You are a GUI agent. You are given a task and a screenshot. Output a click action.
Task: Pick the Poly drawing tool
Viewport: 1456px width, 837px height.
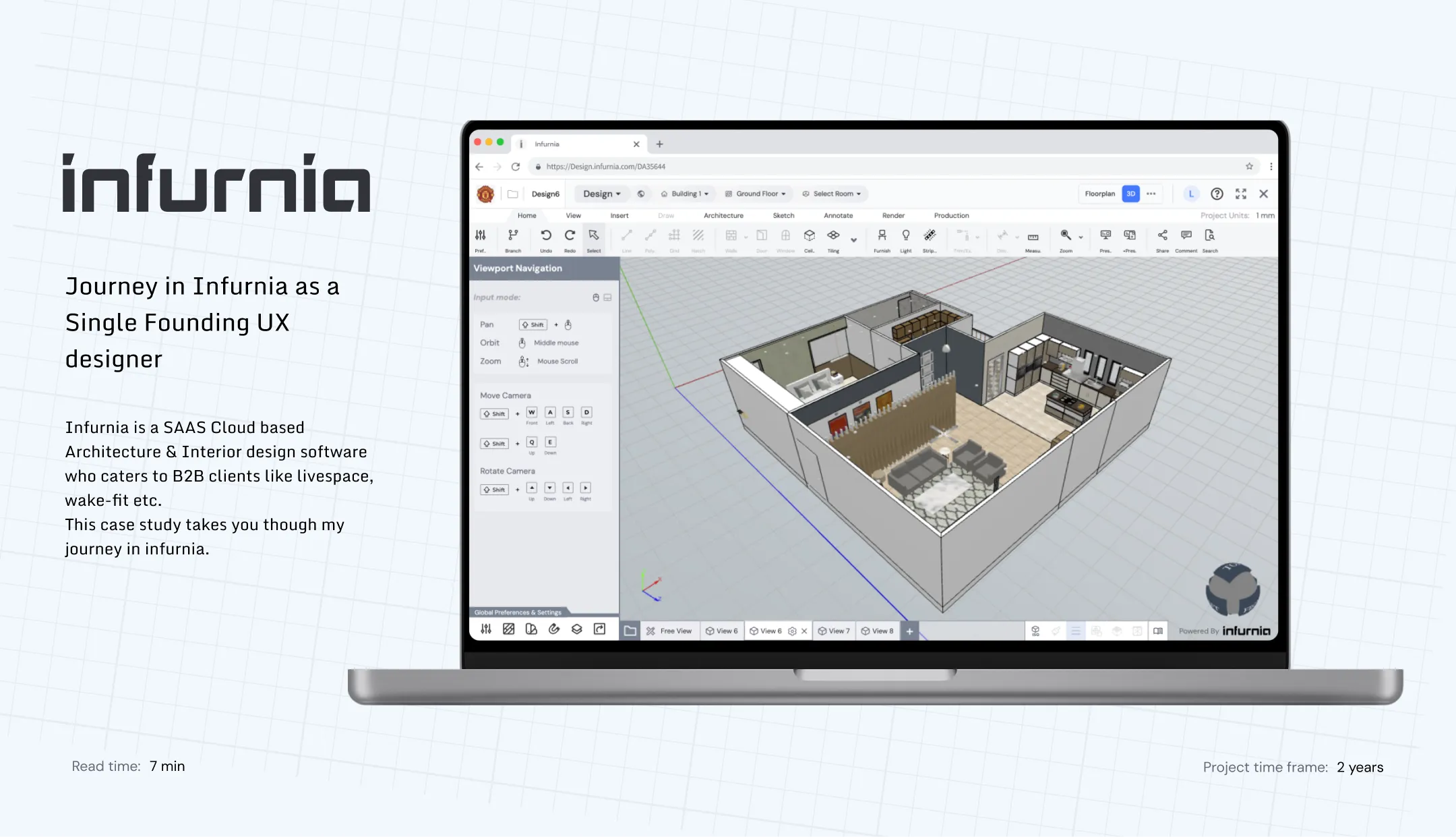pos(650,239)
